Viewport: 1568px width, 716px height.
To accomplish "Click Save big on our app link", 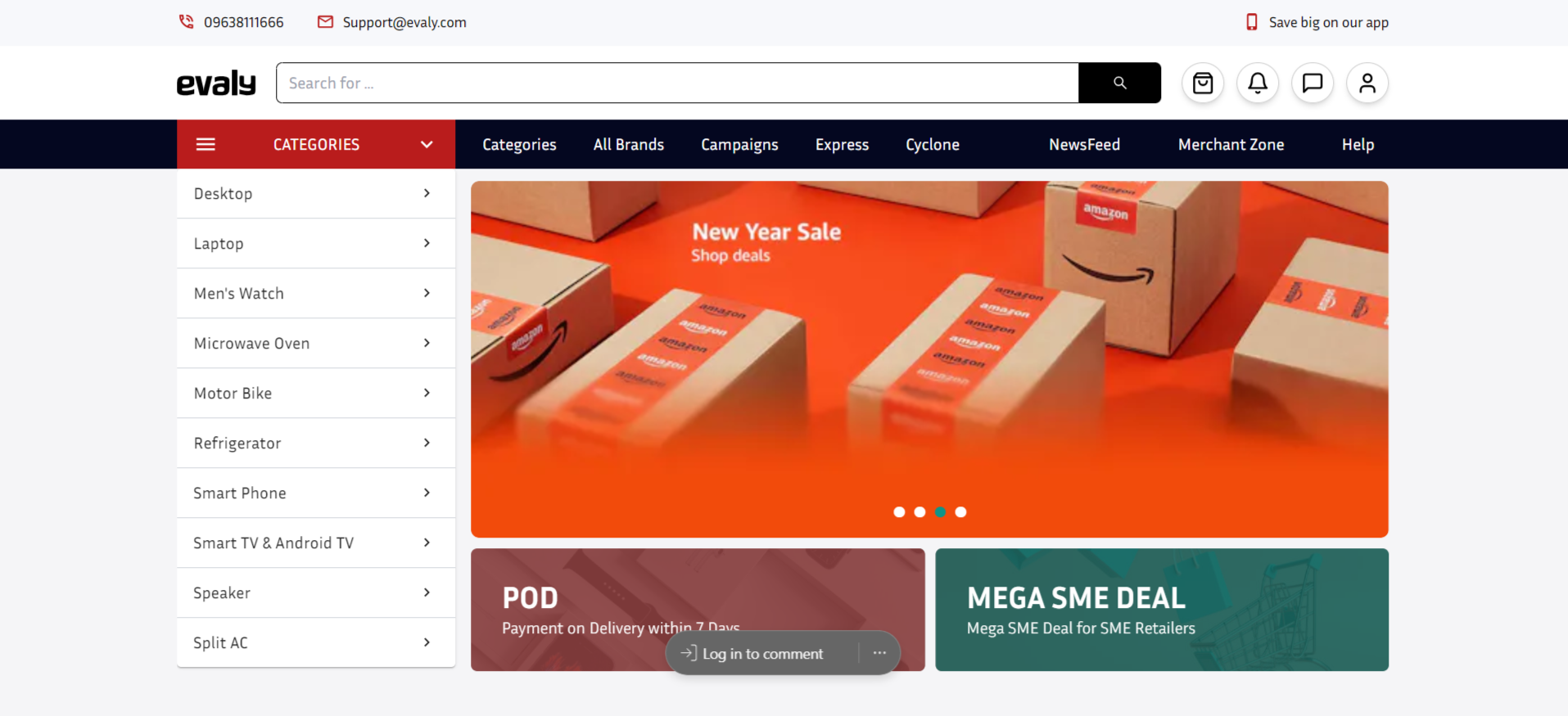I will [1328, 22].
